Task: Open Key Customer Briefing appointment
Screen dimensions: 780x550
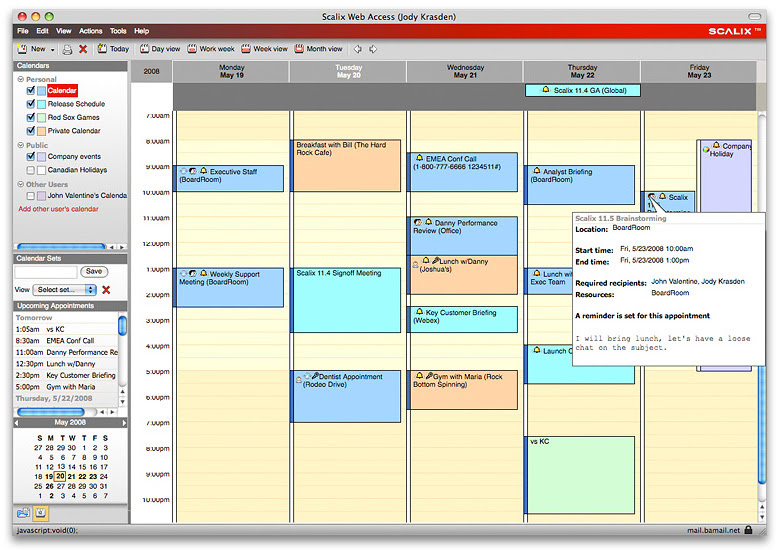Action: (x=463, y=319)
